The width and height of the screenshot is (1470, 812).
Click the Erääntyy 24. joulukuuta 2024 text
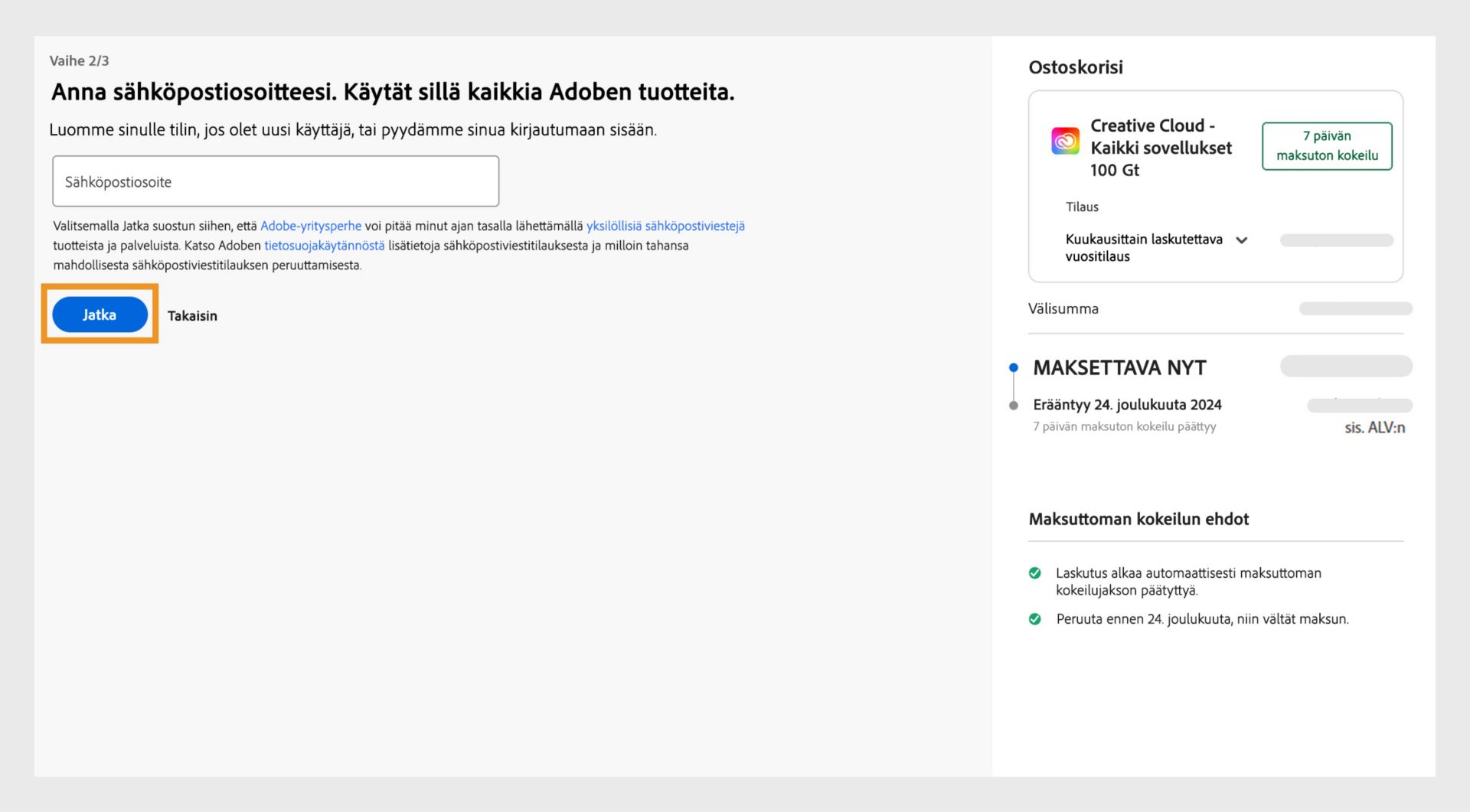[1127, 404]
